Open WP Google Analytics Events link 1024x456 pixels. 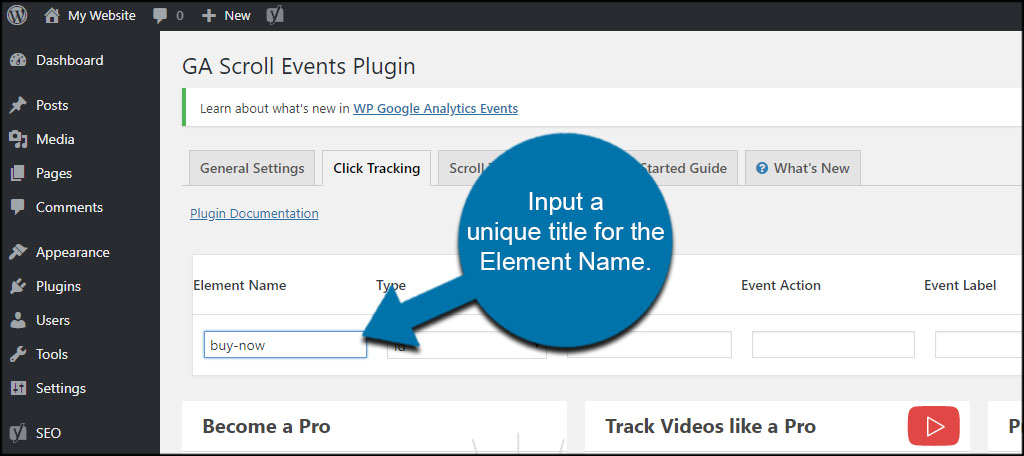point(436,108)
